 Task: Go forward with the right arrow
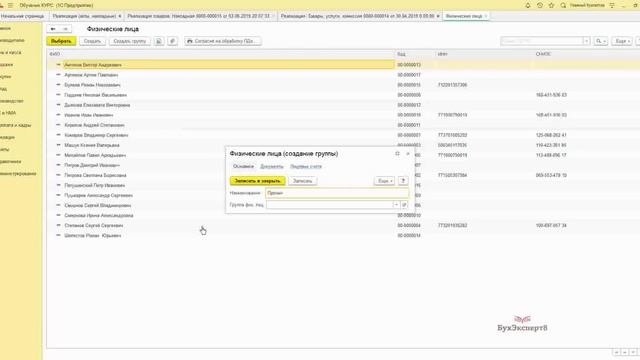[65, 29]
